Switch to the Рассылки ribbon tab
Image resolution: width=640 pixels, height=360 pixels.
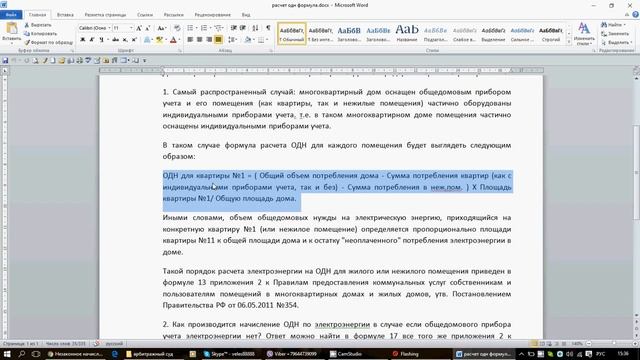tap(173, 15)
